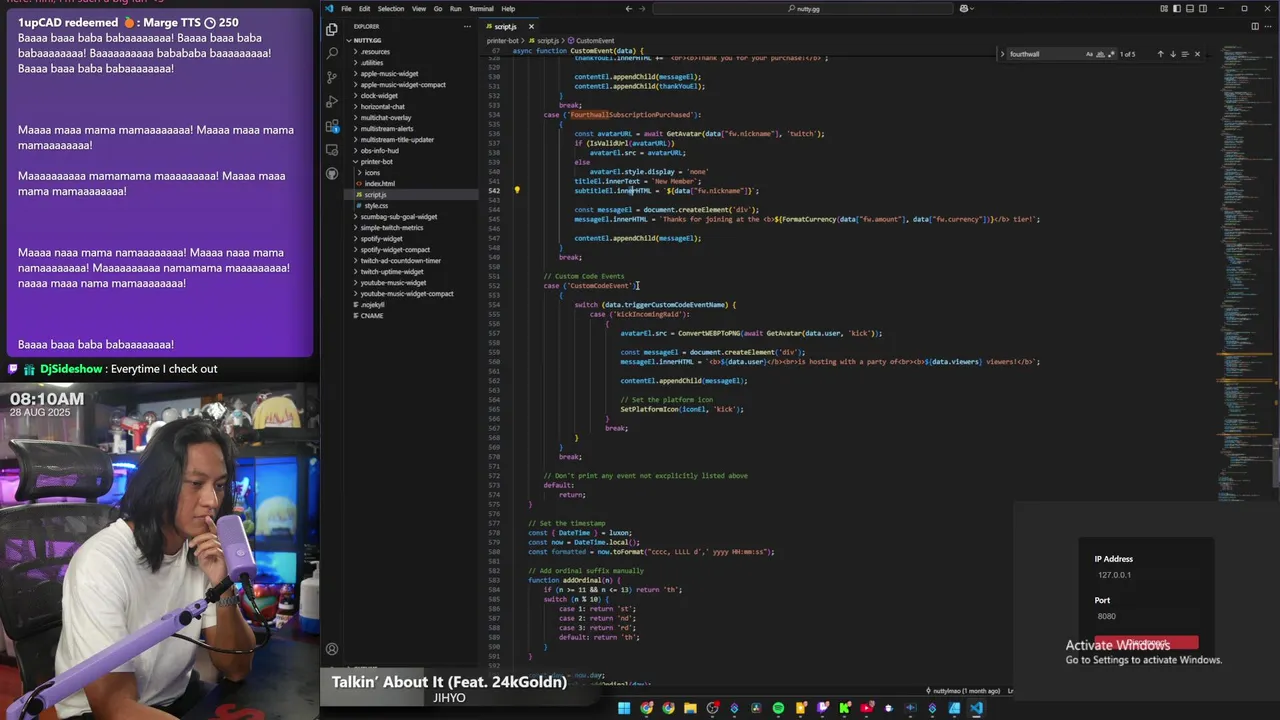Screen dimensions: 1280x720
Task: Click the red Disconnect button
Action: (x=1146, y=642)
